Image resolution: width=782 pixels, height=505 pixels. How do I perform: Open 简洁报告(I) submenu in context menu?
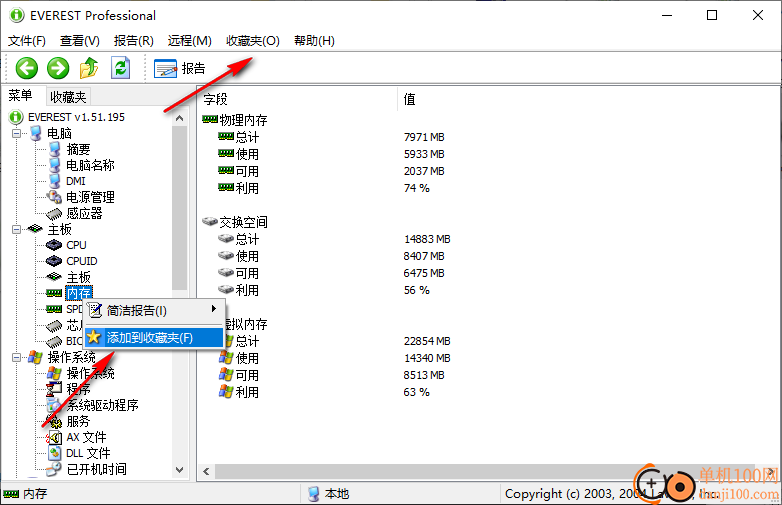(154, 311)
